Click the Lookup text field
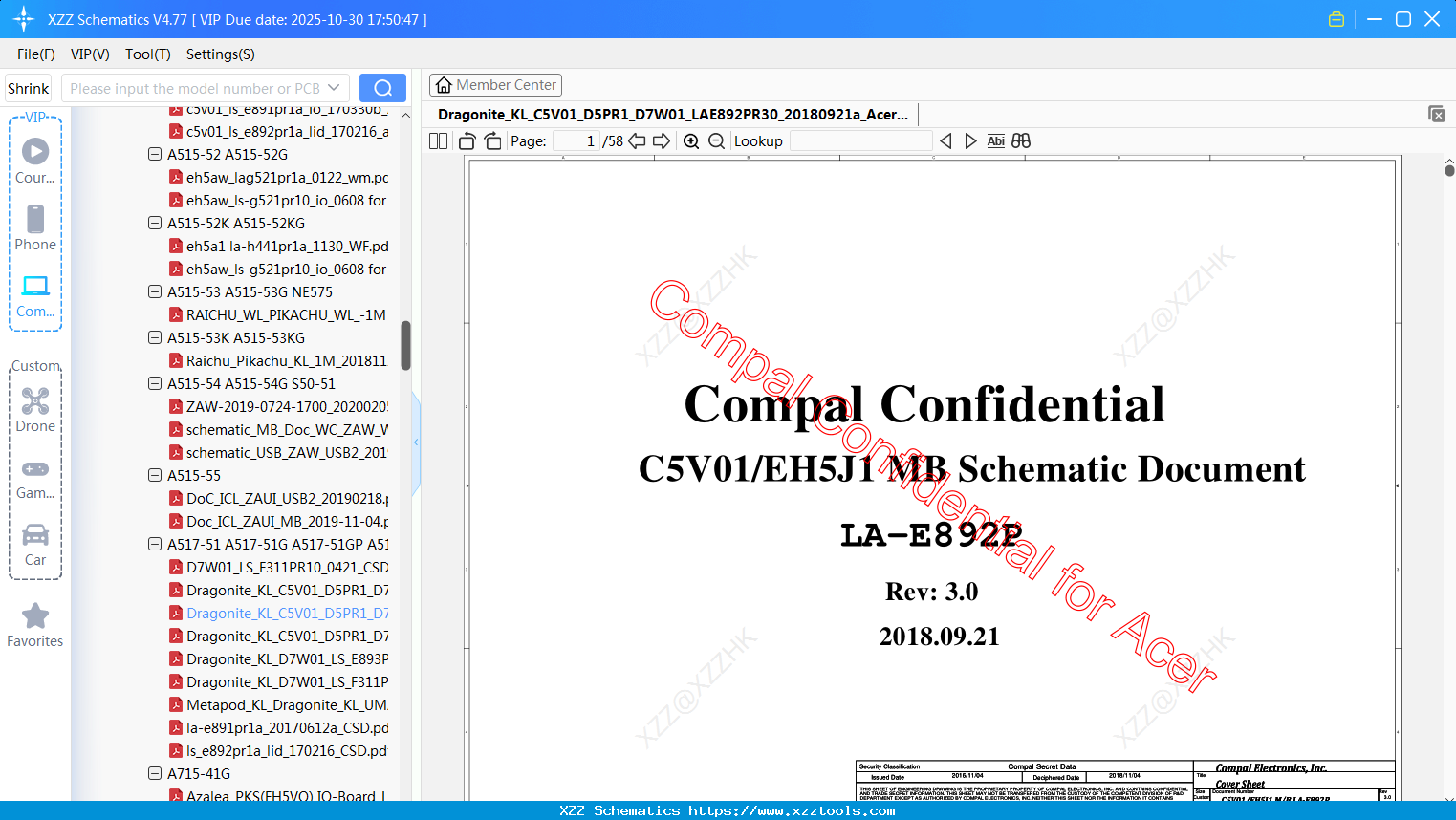Image resolution: width=1456 pixels, height=820 pixels. (x=860, y=141)
